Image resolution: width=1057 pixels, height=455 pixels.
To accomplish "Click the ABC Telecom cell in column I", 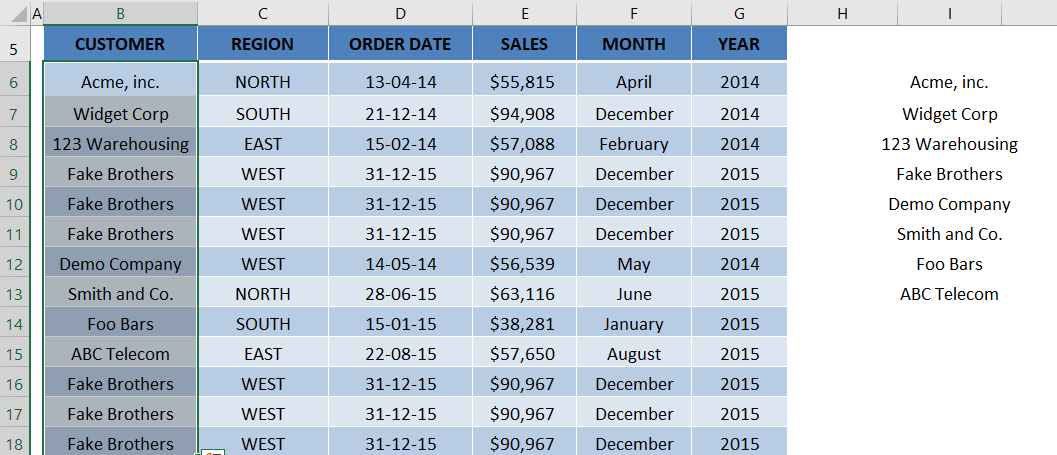I will point(949,294).
